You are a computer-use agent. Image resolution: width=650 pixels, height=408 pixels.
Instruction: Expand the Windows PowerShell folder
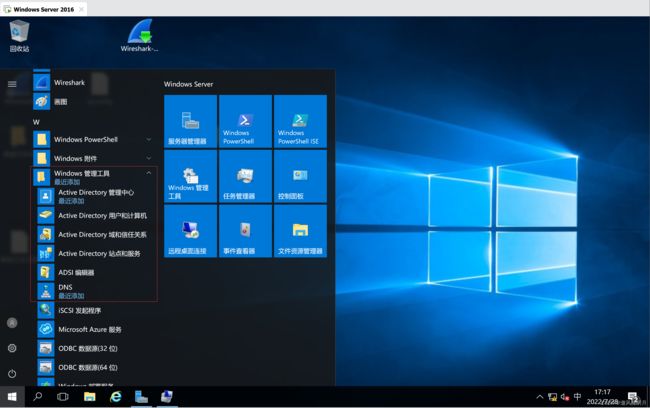point(92,139)
